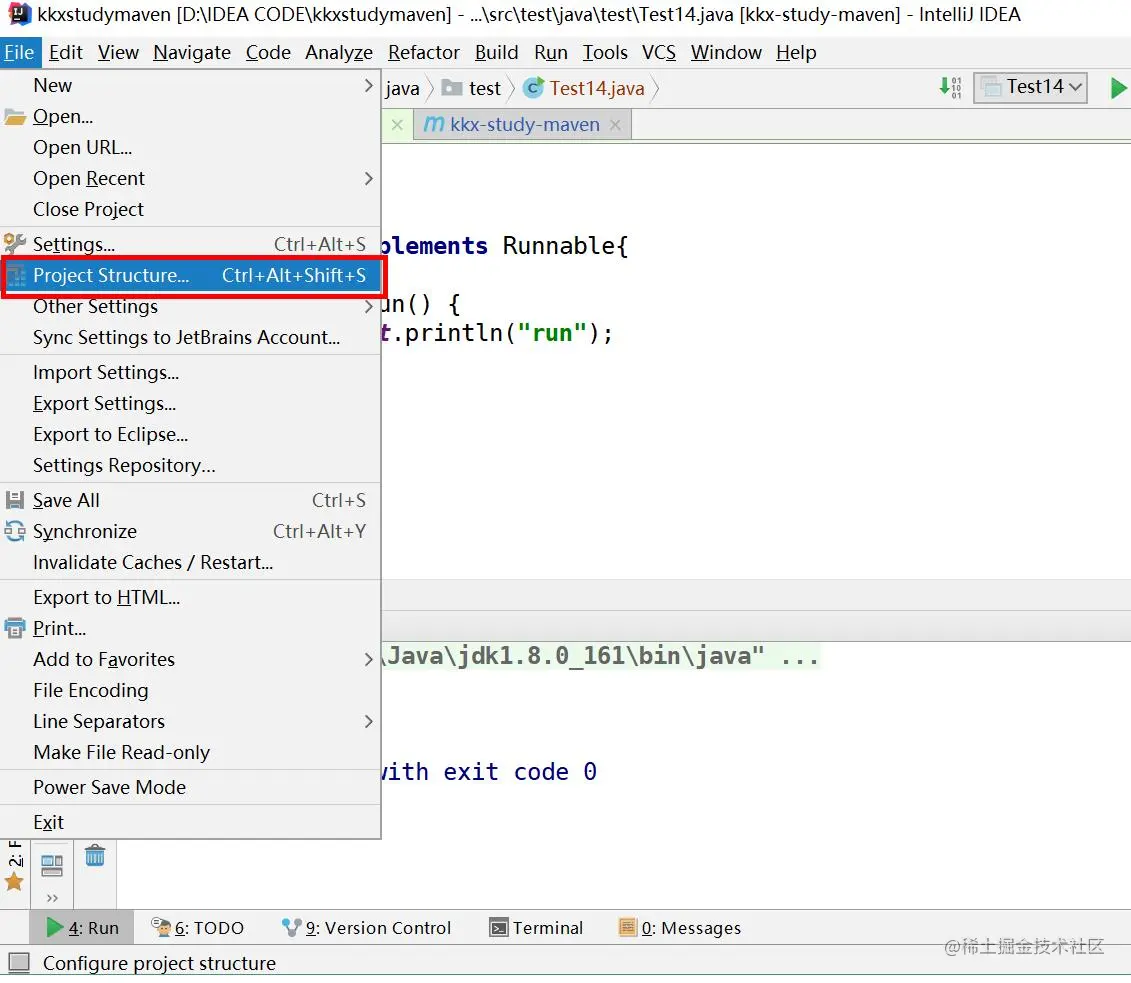Open the 0: Messages tool window tab
The image size is (1131, 983).
679,927
